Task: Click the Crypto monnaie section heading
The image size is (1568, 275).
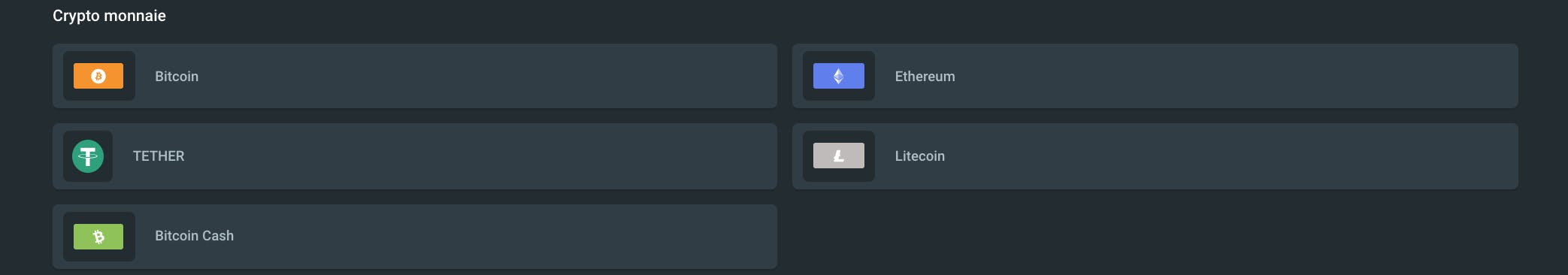Action: [109, 16]
